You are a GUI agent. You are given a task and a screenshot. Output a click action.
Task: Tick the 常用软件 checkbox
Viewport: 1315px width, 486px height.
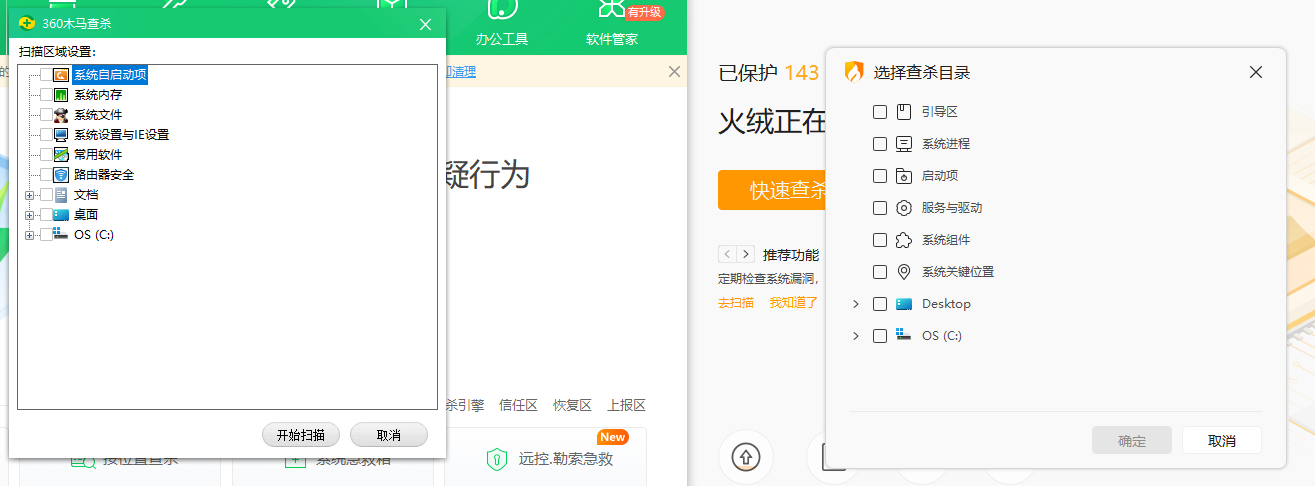pos(46,155)
